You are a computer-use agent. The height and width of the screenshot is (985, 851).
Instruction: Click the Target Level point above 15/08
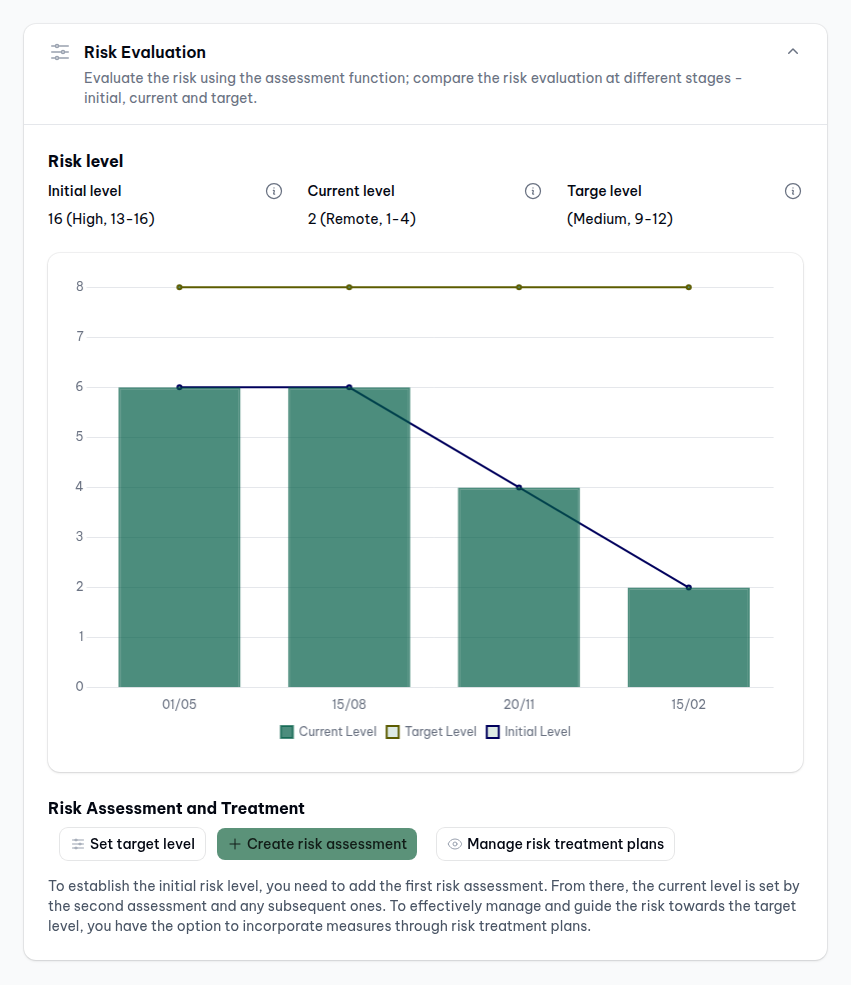(349, 287)
